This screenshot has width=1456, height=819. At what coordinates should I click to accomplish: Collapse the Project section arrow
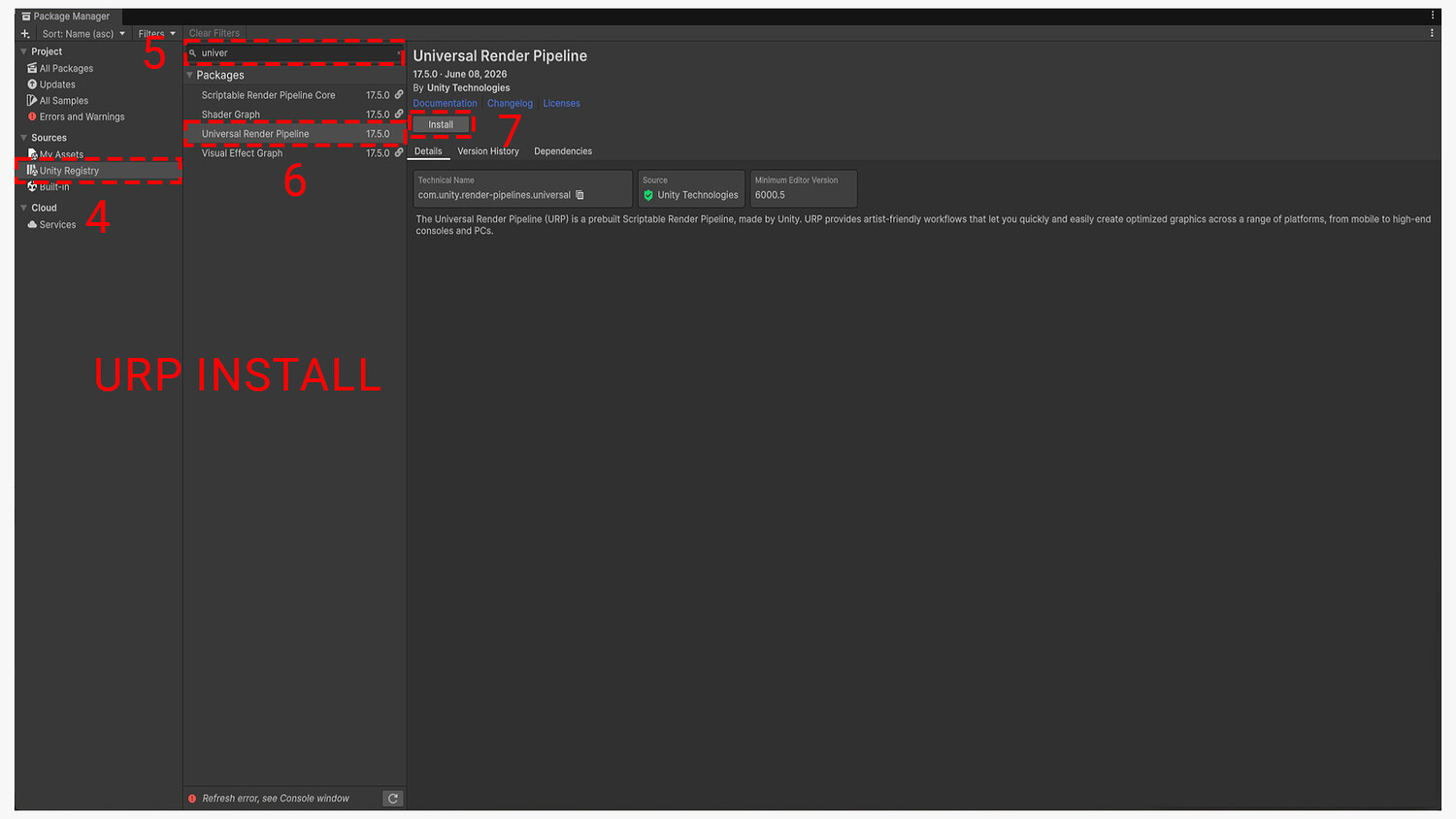[24, 51]
